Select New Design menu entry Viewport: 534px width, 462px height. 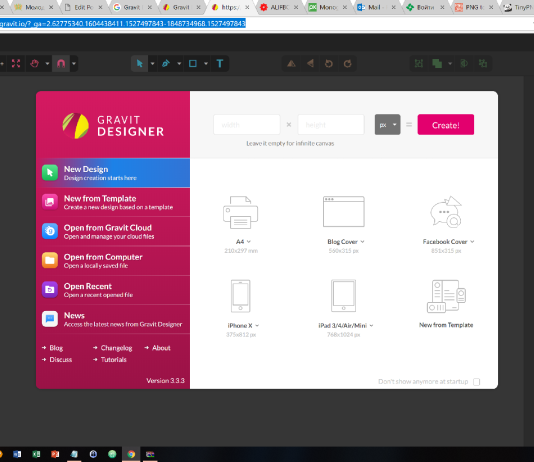113,173
